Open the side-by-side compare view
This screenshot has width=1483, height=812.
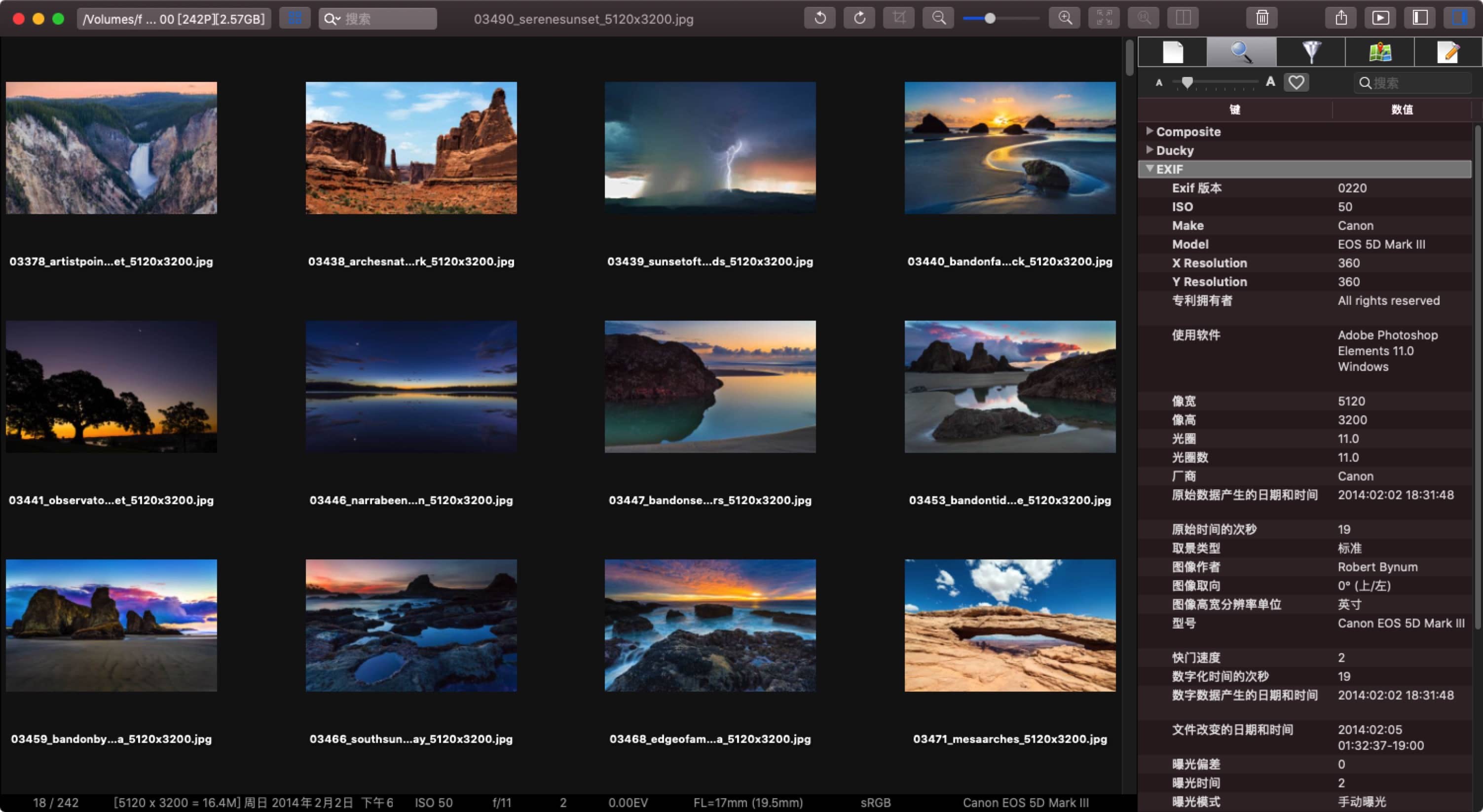point(1183,18)
